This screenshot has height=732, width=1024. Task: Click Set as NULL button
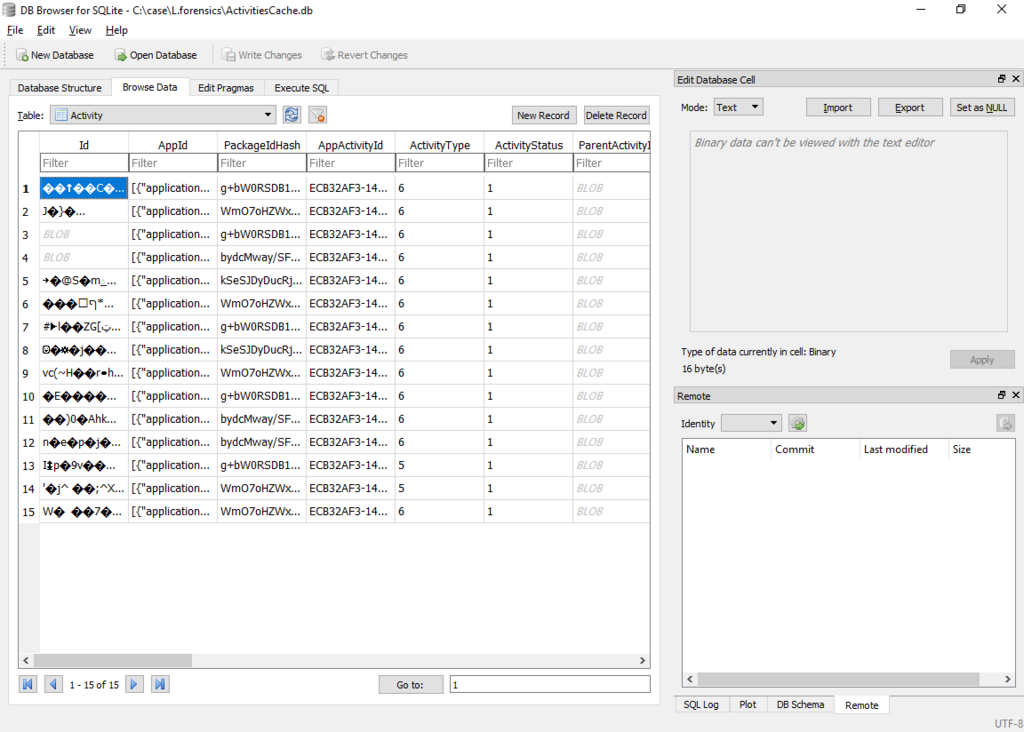tap(982, 107)
